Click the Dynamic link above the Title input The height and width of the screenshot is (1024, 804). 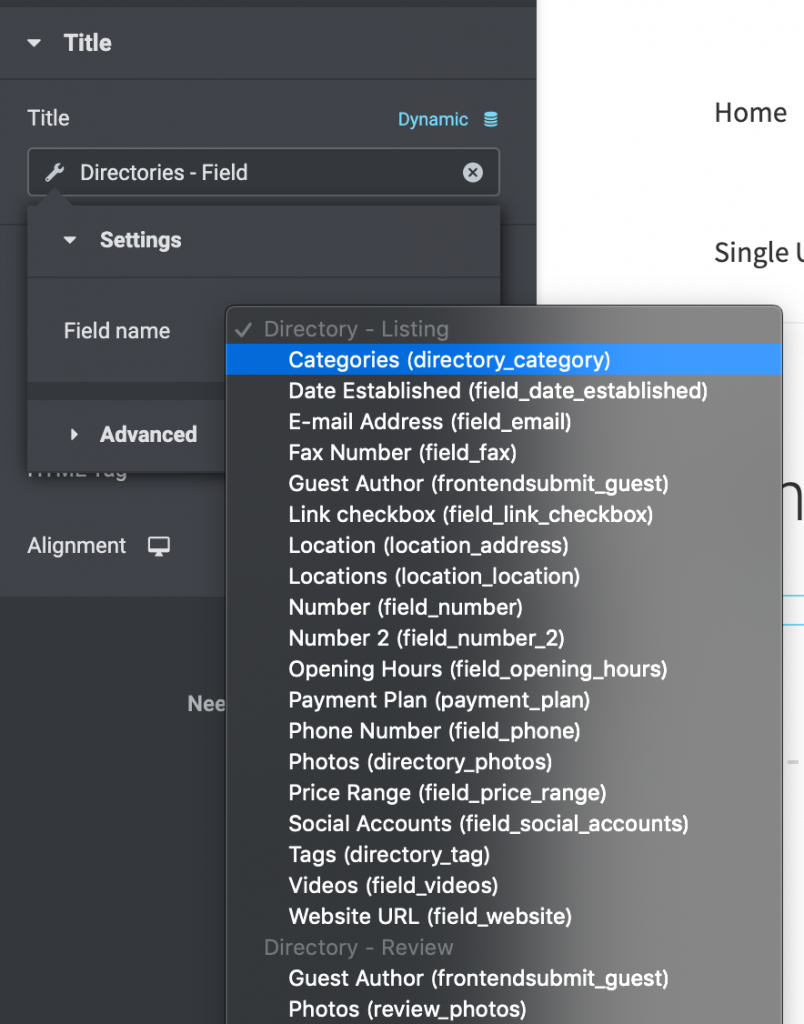coord(433,118)
